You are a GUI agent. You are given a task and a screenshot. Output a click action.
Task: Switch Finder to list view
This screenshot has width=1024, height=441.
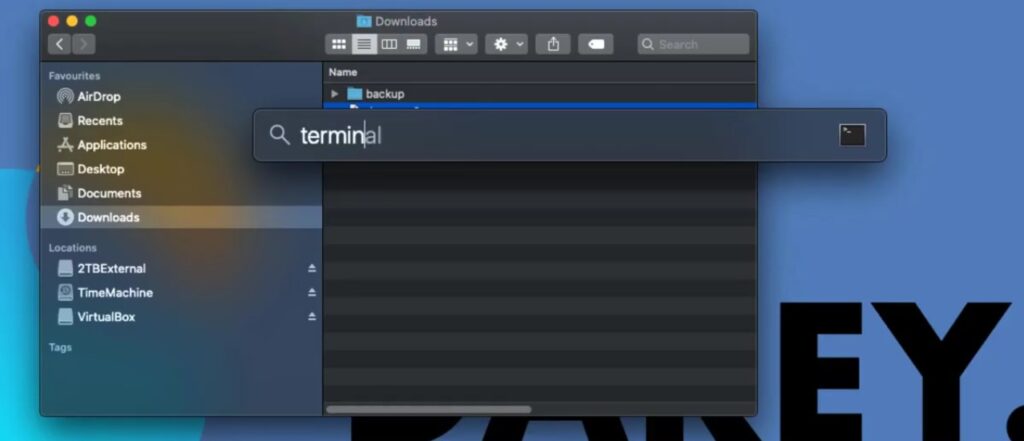[x=364, y=44]
